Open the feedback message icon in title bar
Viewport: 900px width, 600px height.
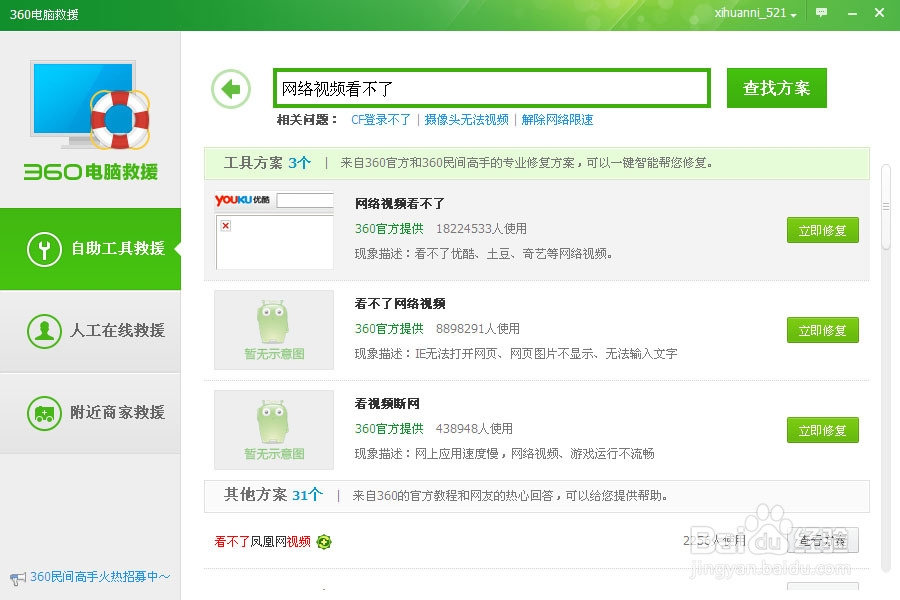pyautogui.click(x=821, y=11)
